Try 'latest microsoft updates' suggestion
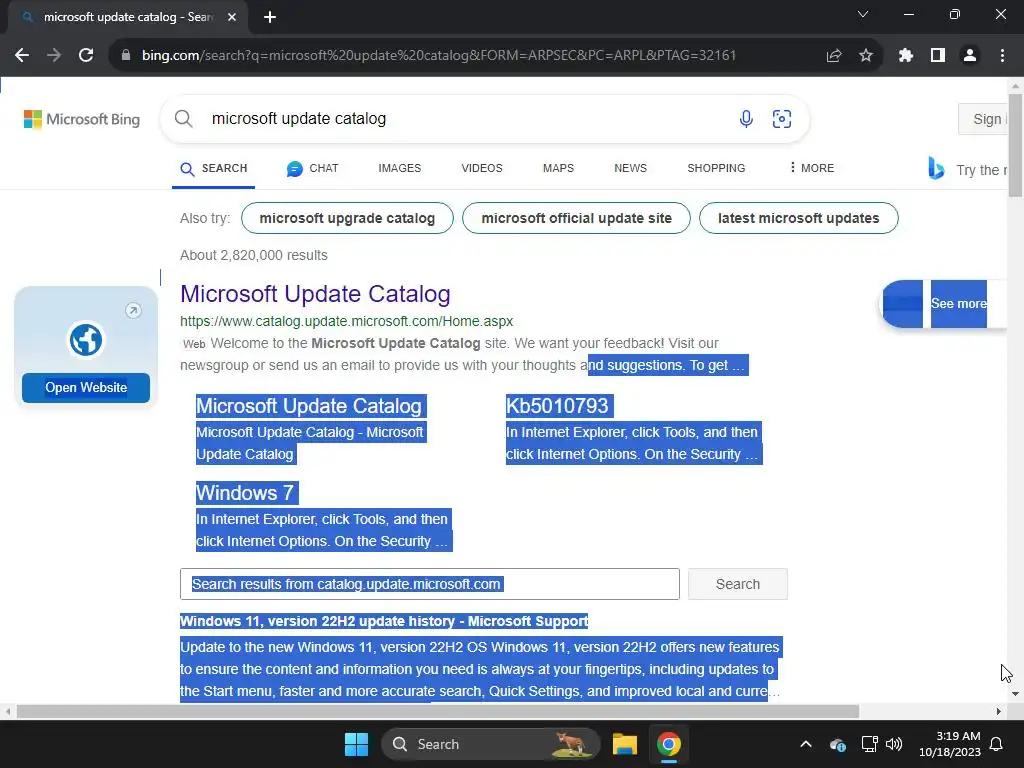 click(x=798, y=218)
